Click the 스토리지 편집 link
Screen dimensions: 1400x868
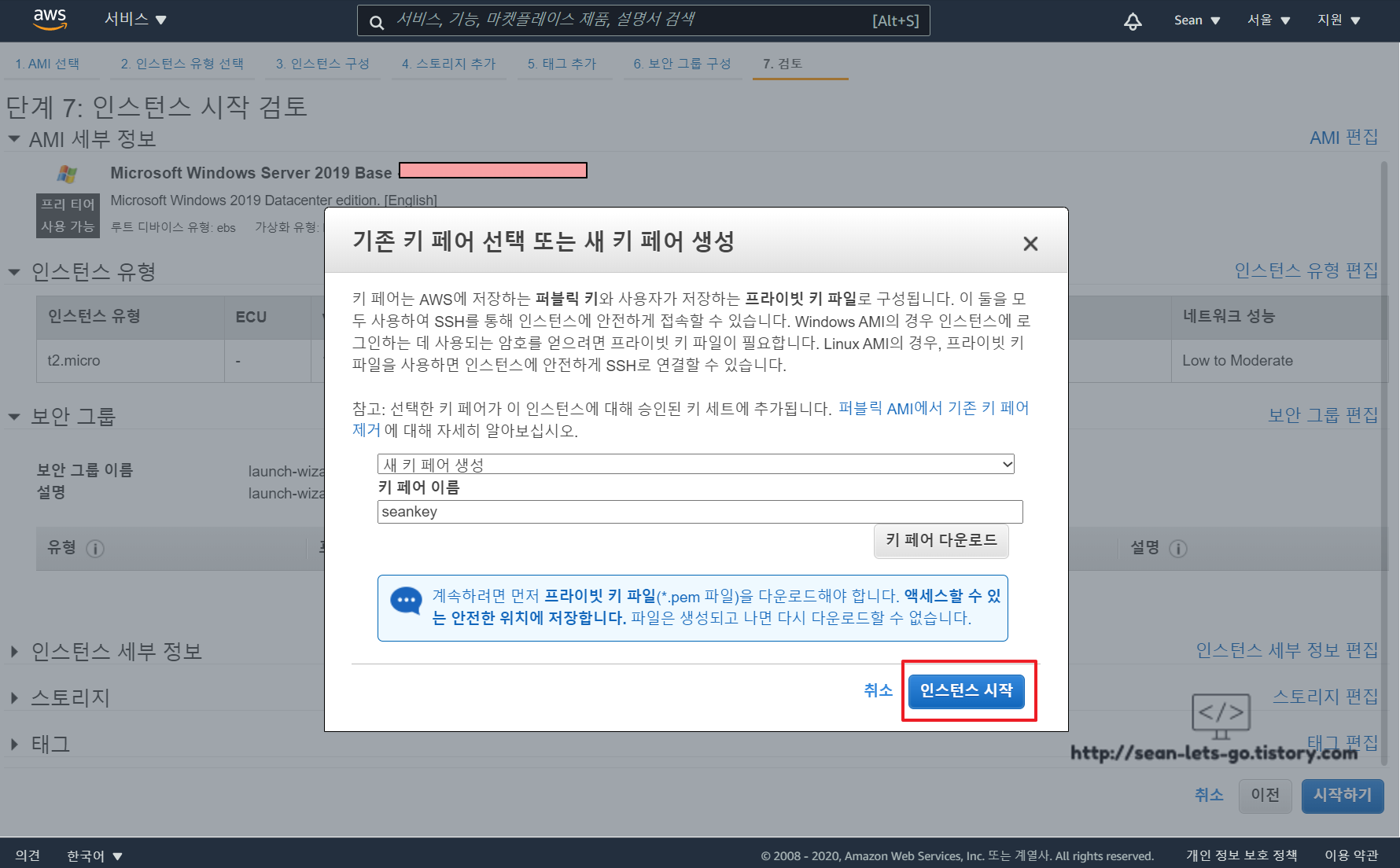click(x=1325, y=697)
